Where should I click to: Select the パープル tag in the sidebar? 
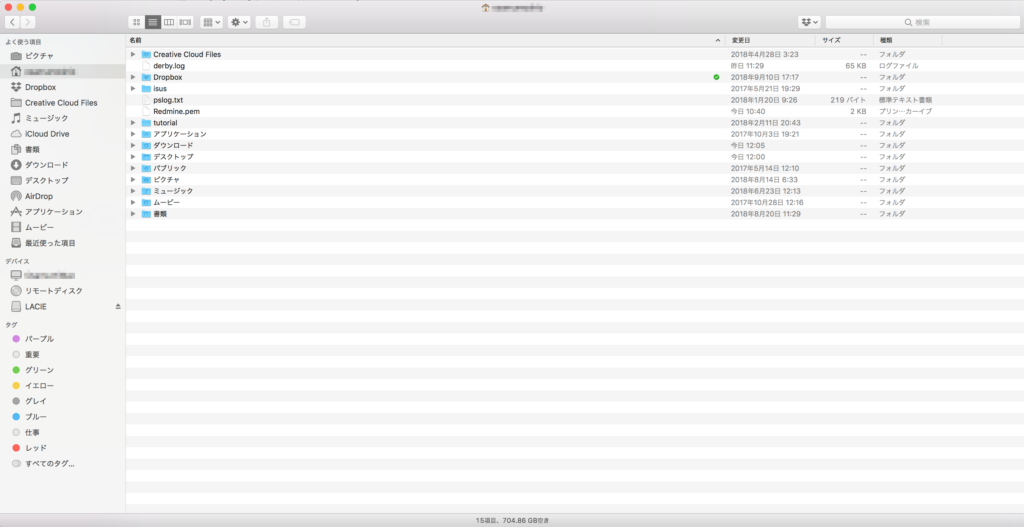point(39,339)
